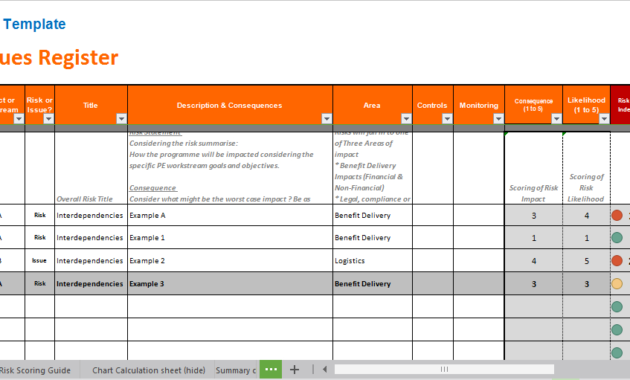This screenshot has height=380, width=630.
Task: Switch to Summary sheet tab
Action: pyautogui.click(x=236, y=370)
